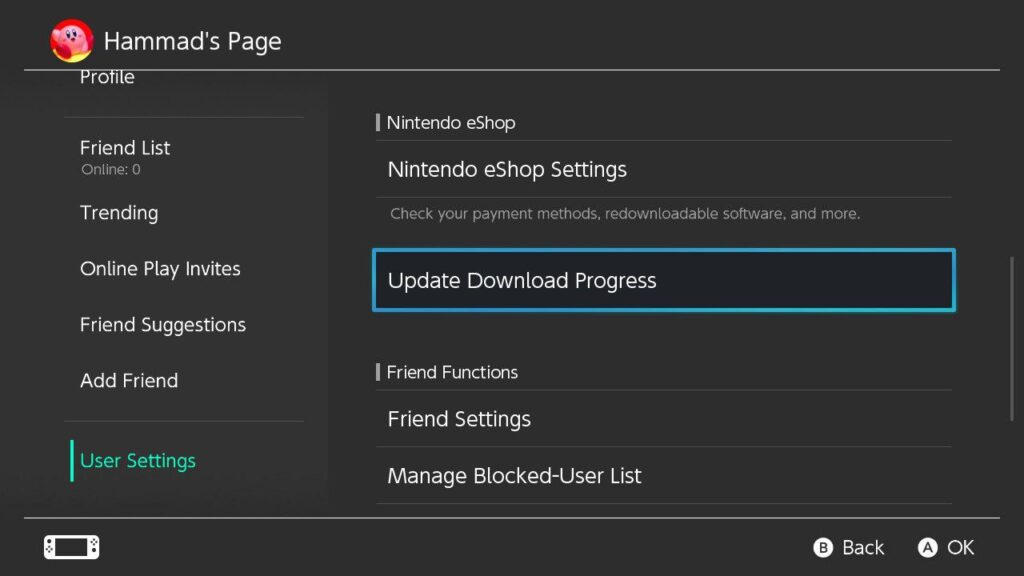Open Friend Suggestions
The height and width of the screenshot is (576, 1024).
tap(163, 324)
